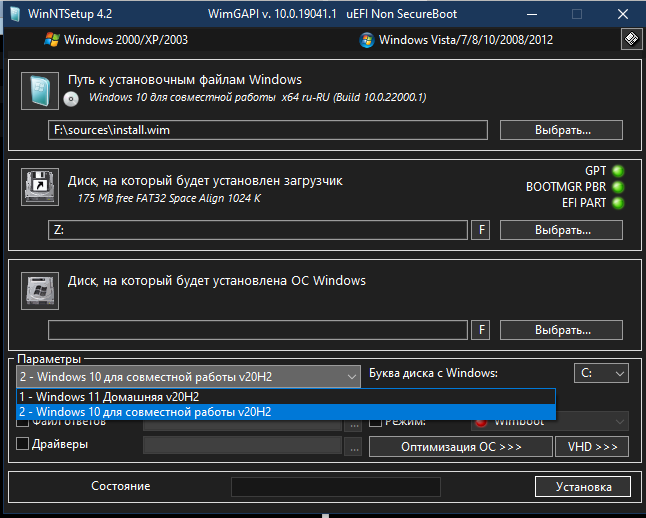Screen dimensions: 646x518
Task: Open the drive letter C: dropdown
Action: tap(601, 373)
